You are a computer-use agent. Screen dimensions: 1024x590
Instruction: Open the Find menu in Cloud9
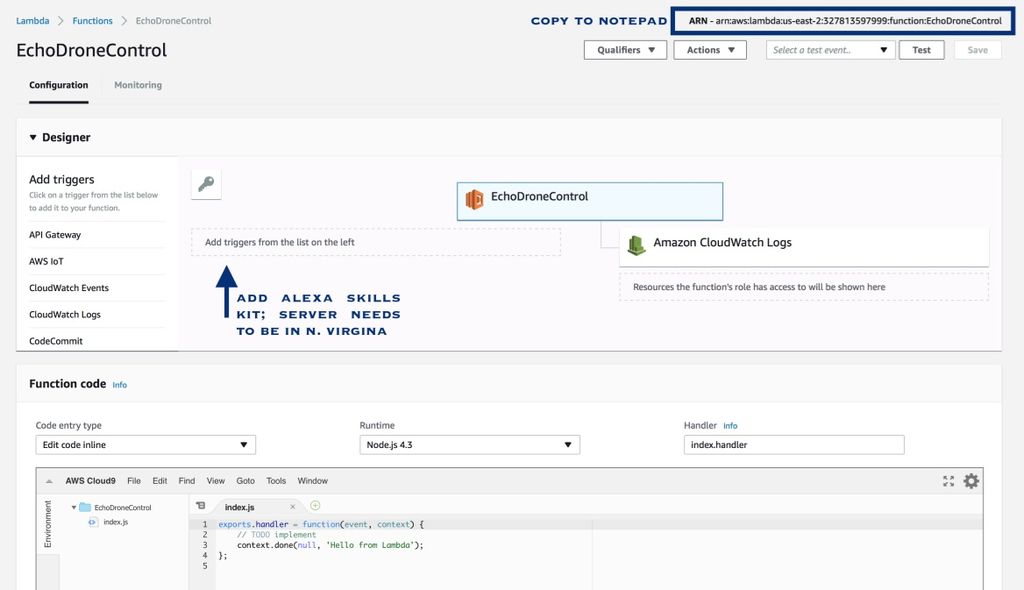coord(187,481)
